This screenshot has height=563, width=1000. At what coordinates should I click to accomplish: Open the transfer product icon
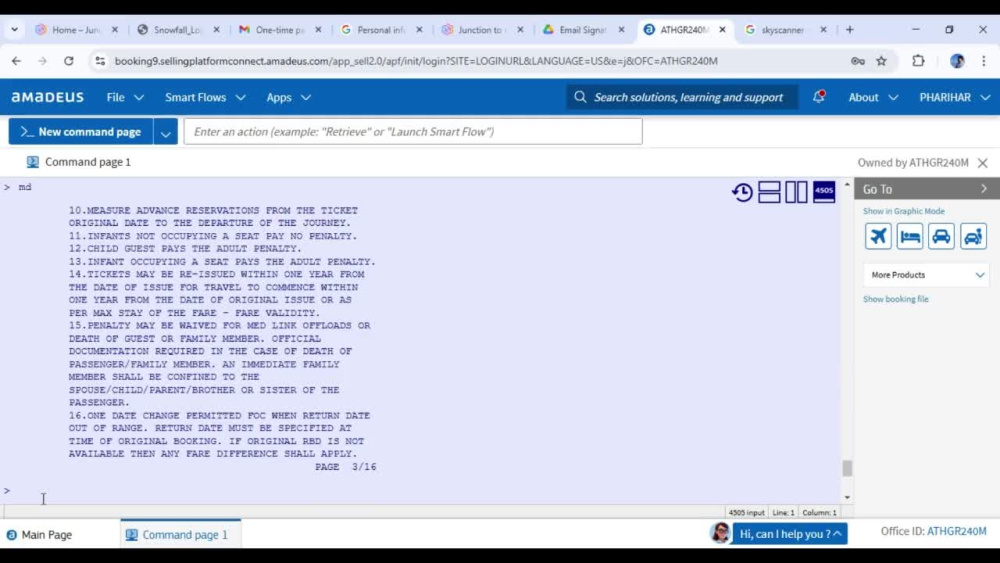pos(973,237)
